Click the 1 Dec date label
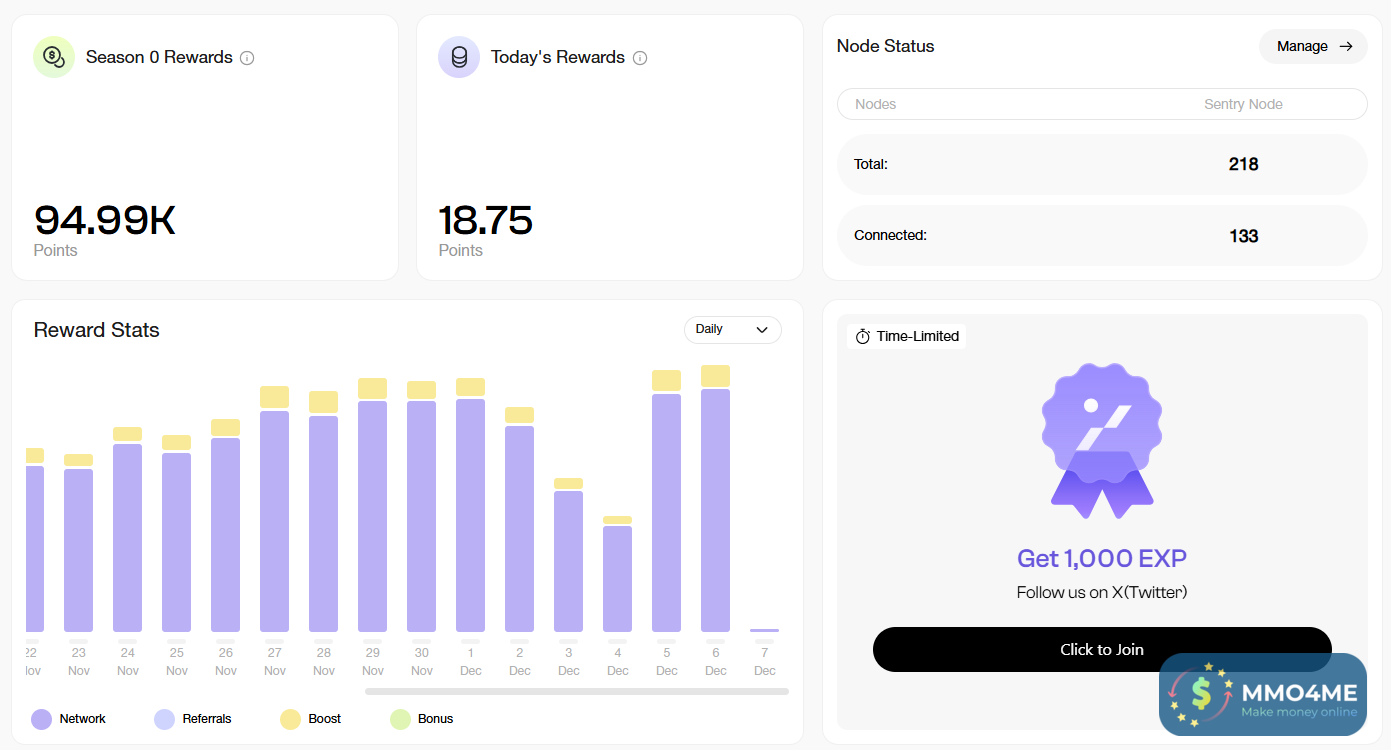The image size is (1391, 750). 471,661
